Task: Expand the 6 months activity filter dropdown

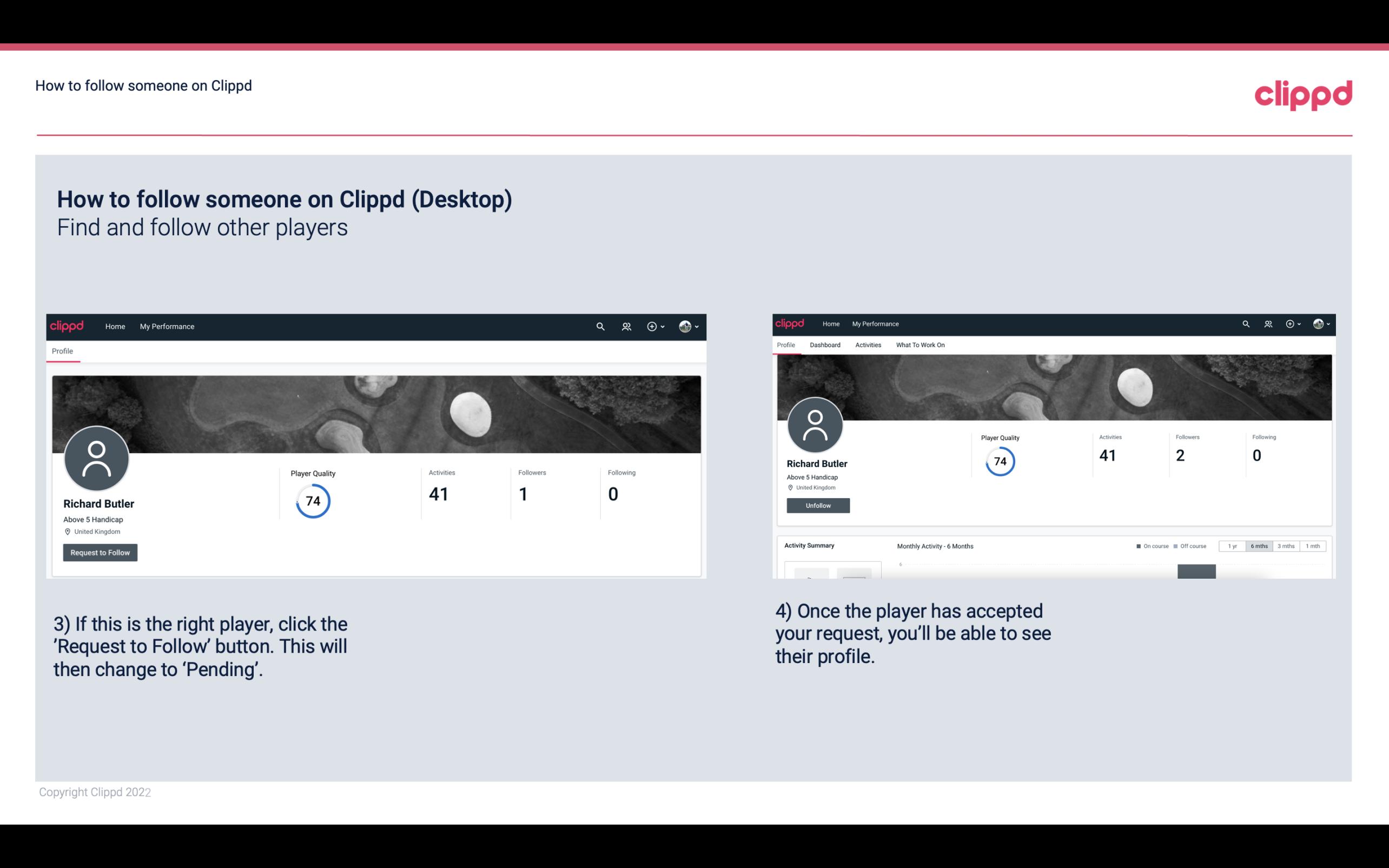Action: 1258,546
